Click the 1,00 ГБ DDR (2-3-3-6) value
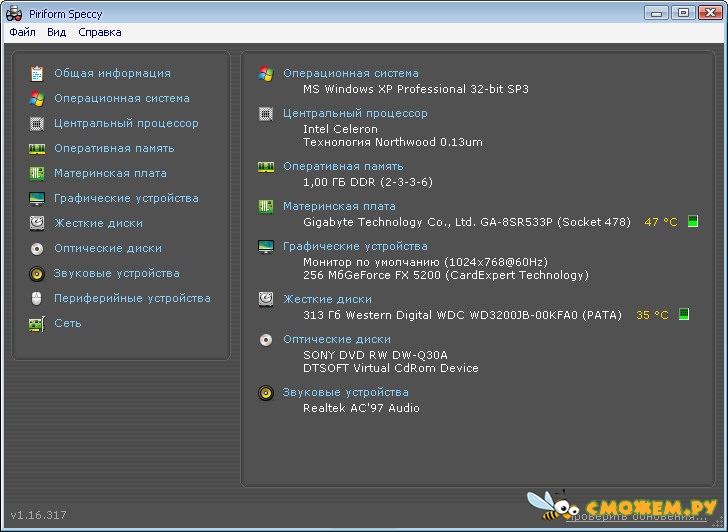The image size is (728, 532). [368, 182]
